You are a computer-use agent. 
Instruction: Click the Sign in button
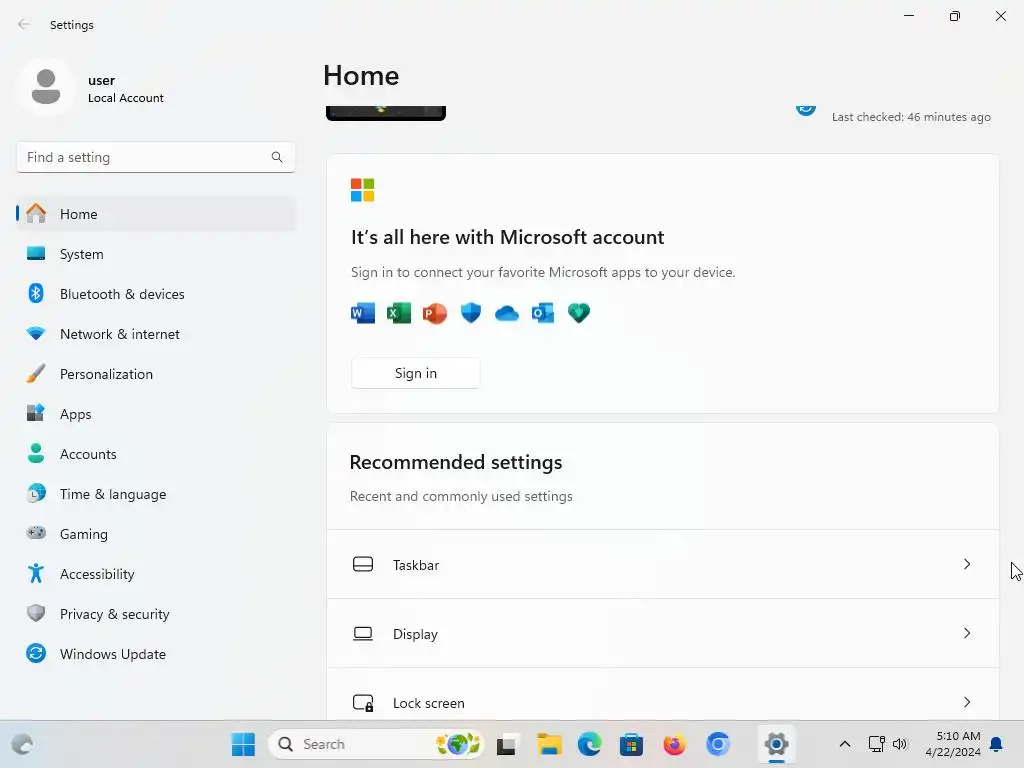click(x=415, y=373)
